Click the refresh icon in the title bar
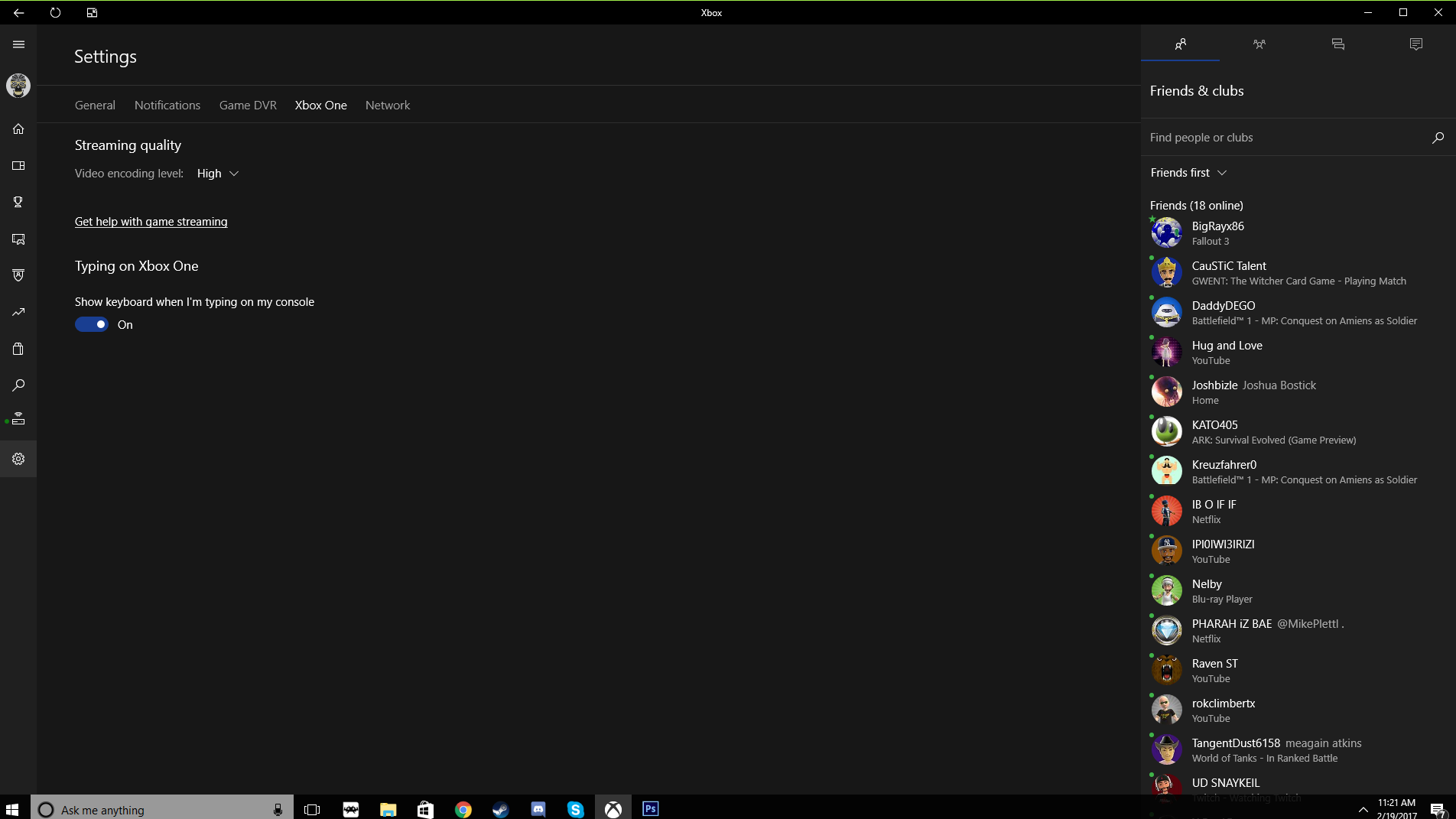This screenshot has height=819, width=1456. tap(55, 12)
